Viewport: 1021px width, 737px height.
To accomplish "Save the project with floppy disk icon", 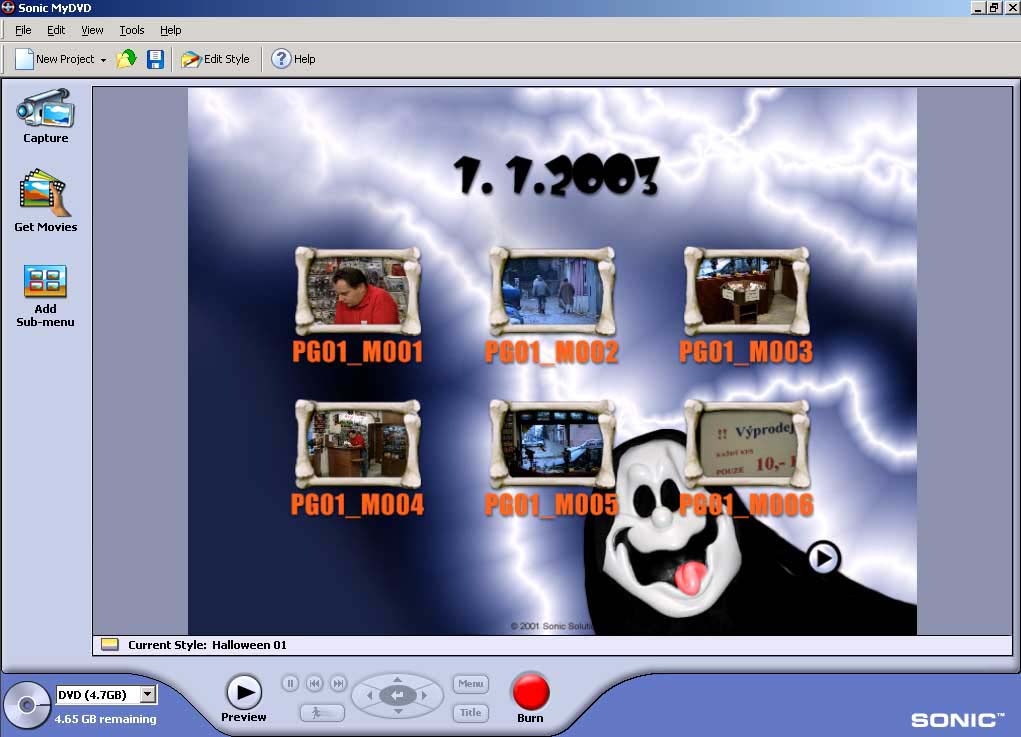I will pos(155,59).
